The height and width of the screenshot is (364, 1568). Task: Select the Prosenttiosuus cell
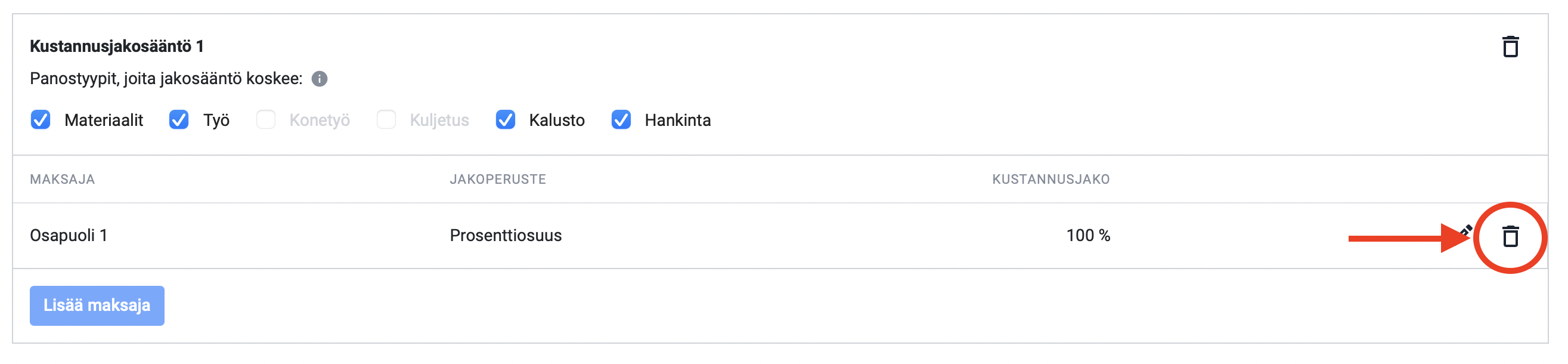pyautogui.click(x=505, y=235)
